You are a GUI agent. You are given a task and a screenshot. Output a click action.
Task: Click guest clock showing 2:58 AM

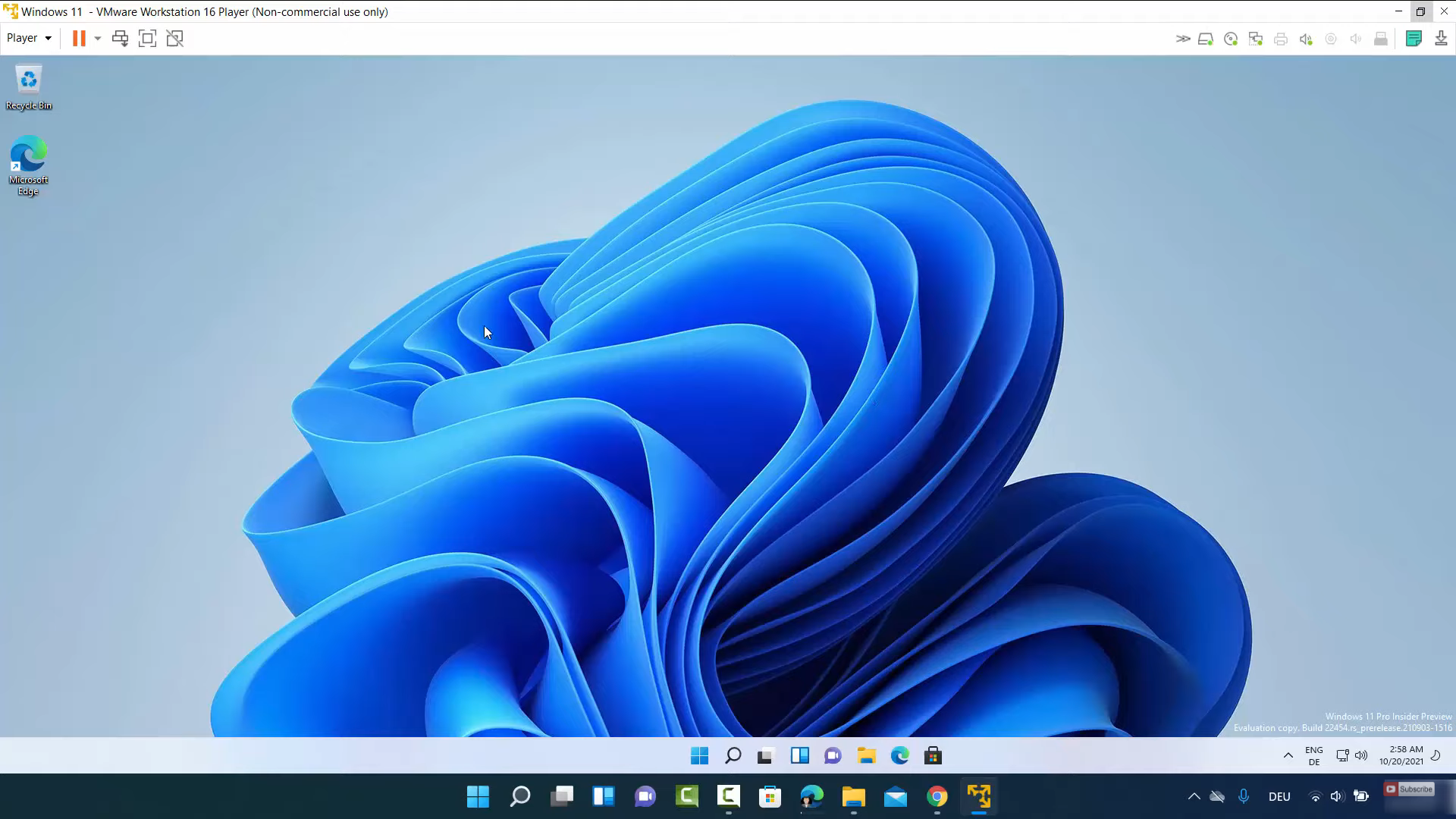(1401, 755)
